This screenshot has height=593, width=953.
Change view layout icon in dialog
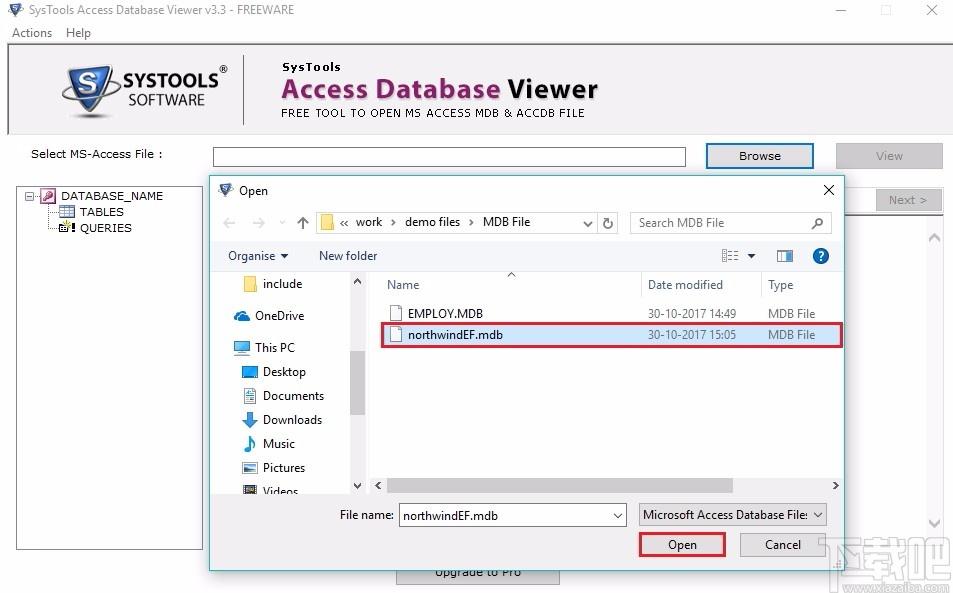tap(730, 256)
